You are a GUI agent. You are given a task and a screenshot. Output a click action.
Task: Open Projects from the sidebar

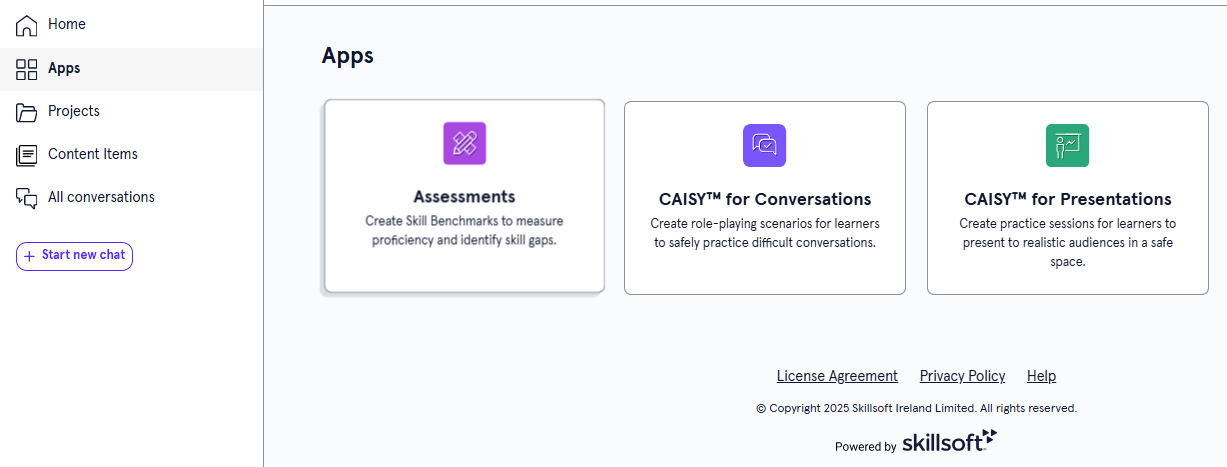(74, 111)
